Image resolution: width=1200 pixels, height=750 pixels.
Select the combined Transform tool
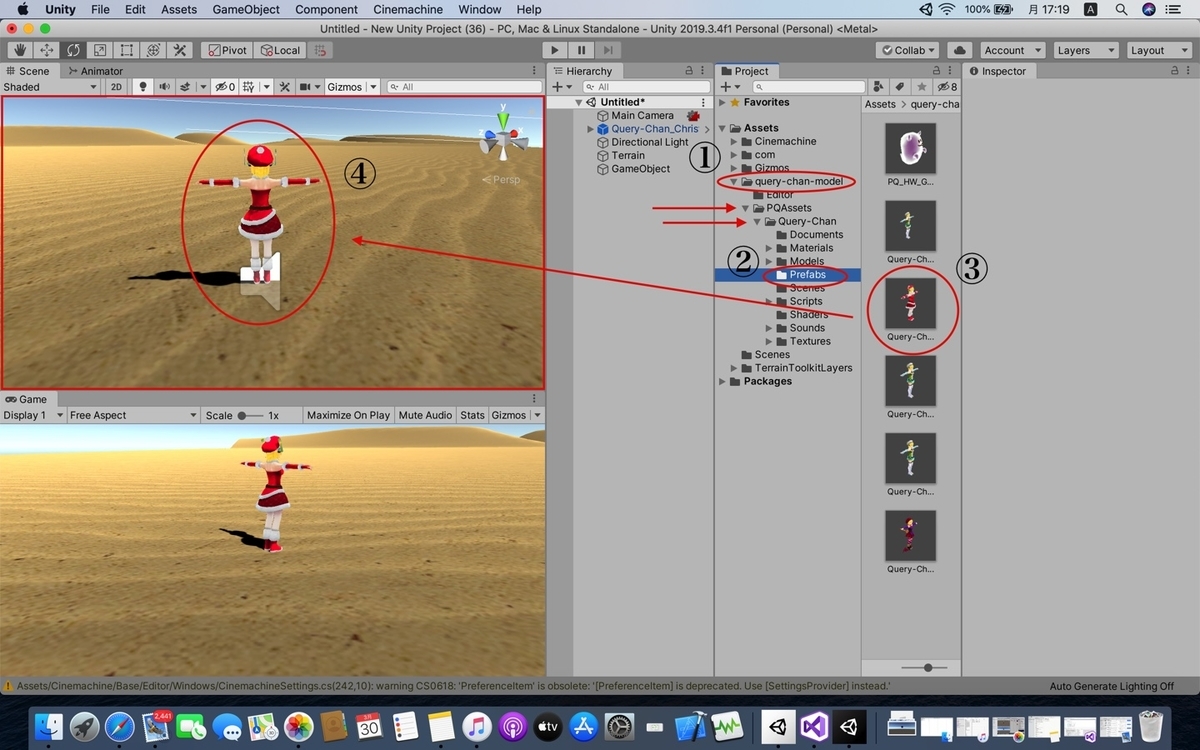point(153,50)
